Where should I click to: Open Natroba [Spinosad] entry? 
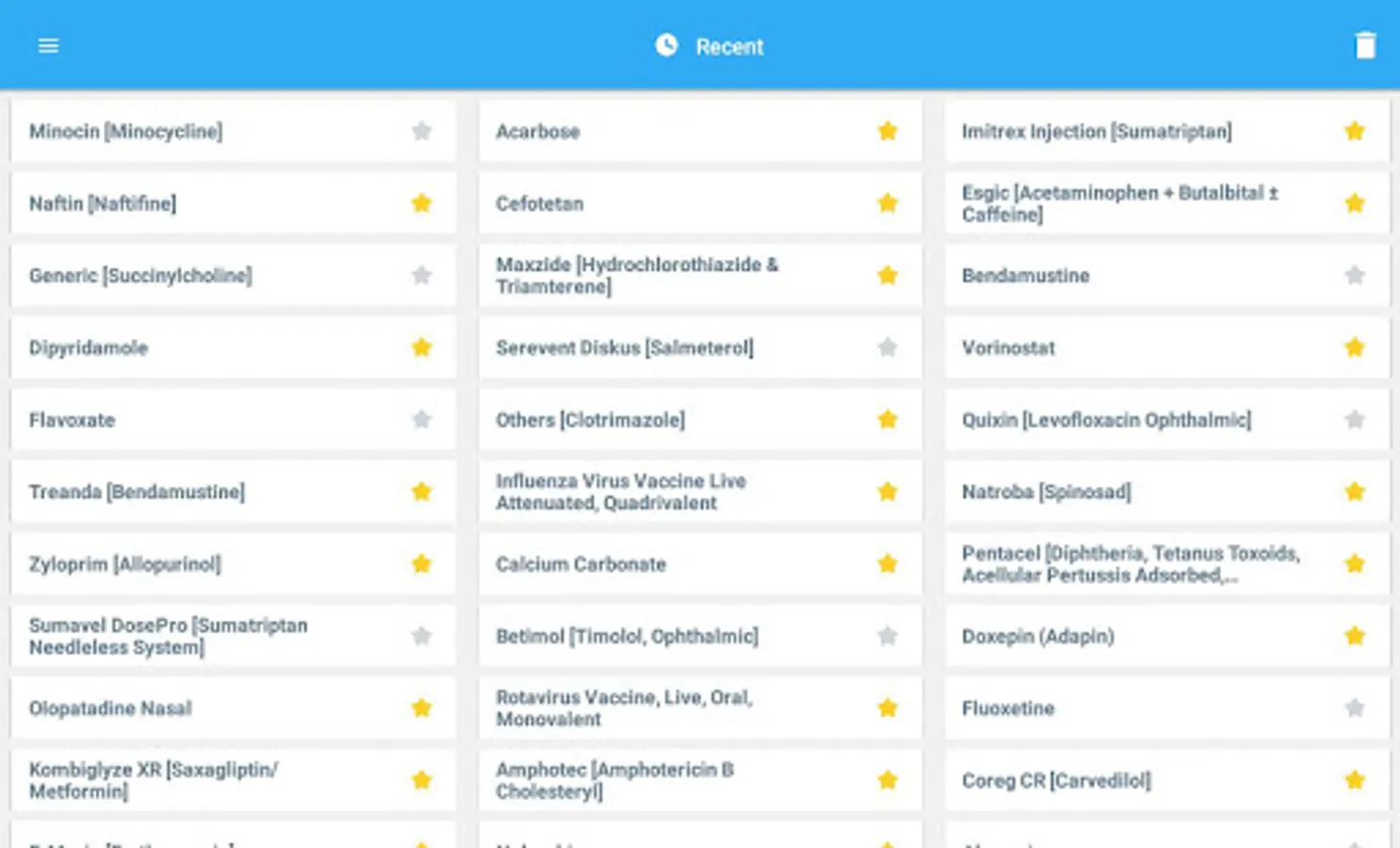(1167, 491)
